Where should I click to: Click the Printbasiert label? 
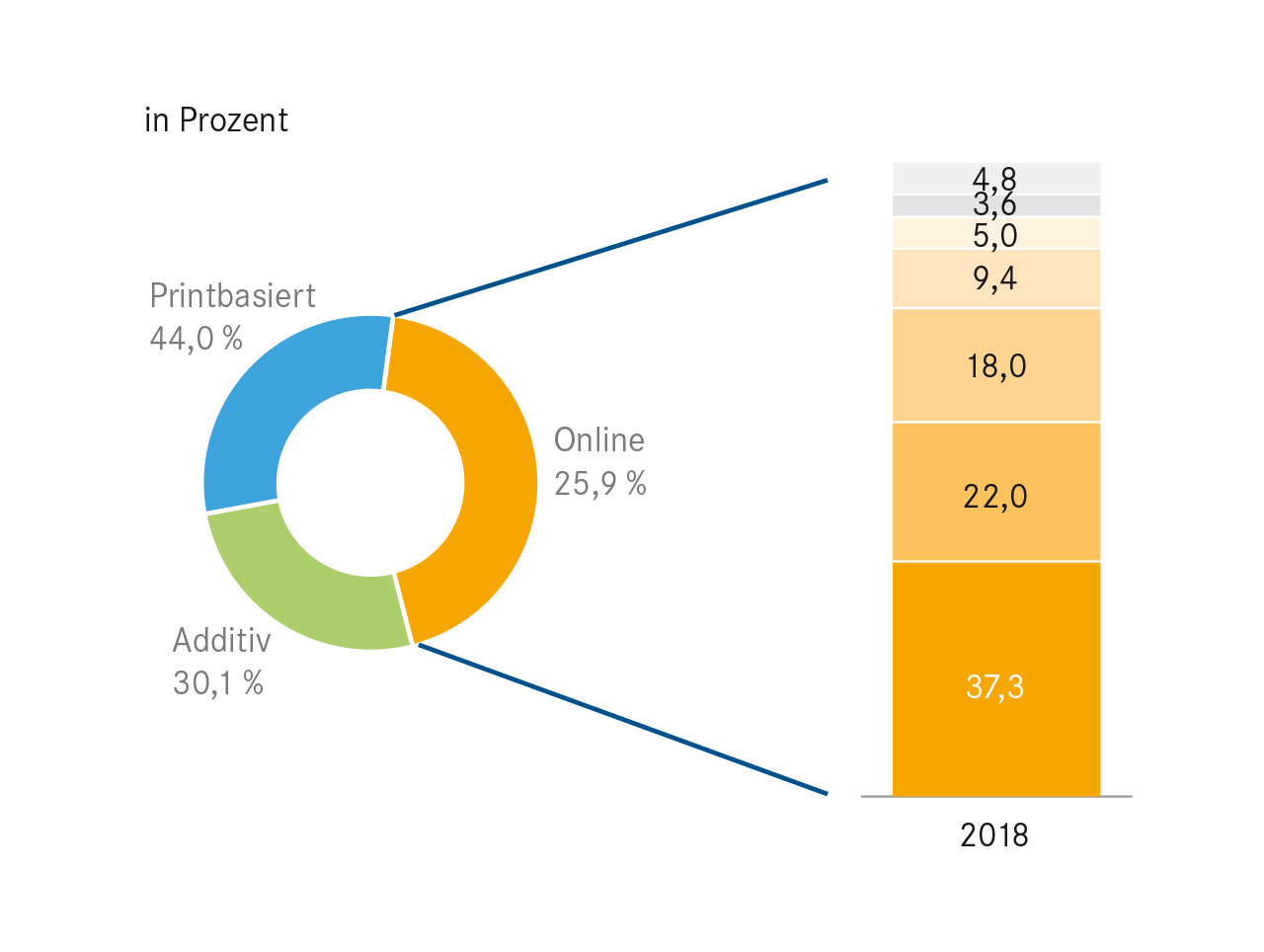click(232, 295)
